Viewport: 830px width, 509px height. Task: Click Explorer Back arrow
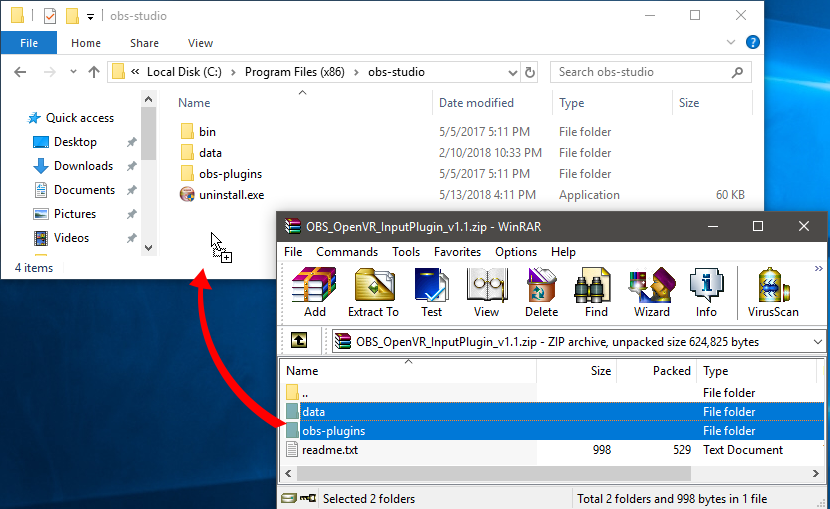(20, 72)
